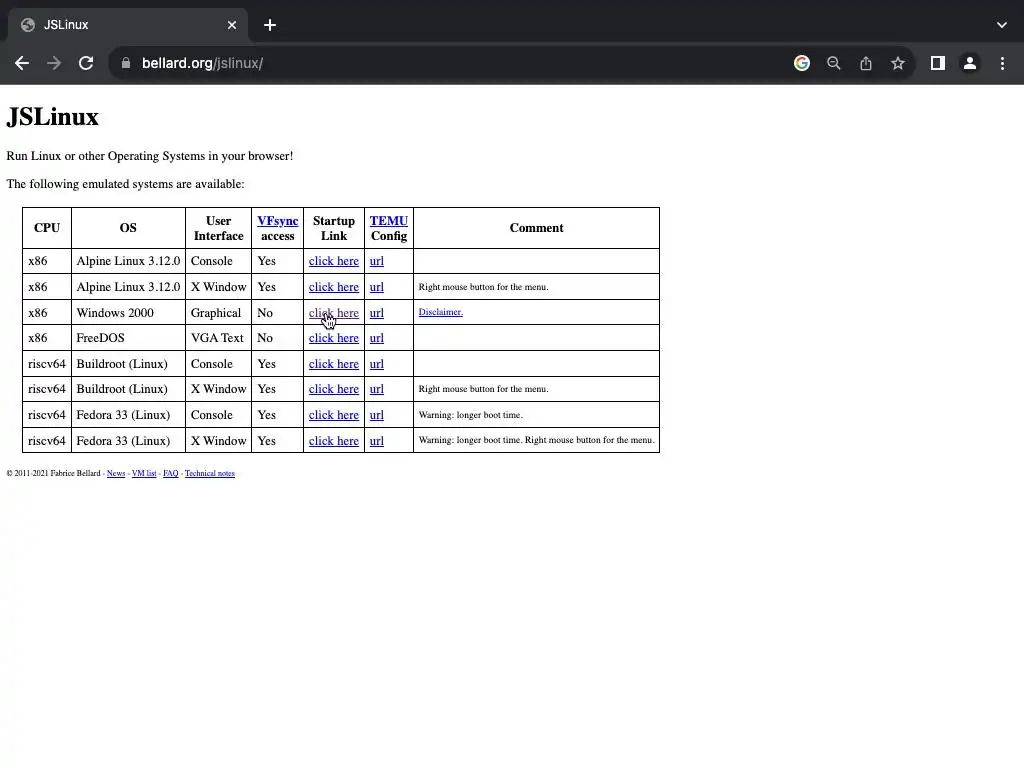Reload the JSLinux page

[x=86, y=63]
